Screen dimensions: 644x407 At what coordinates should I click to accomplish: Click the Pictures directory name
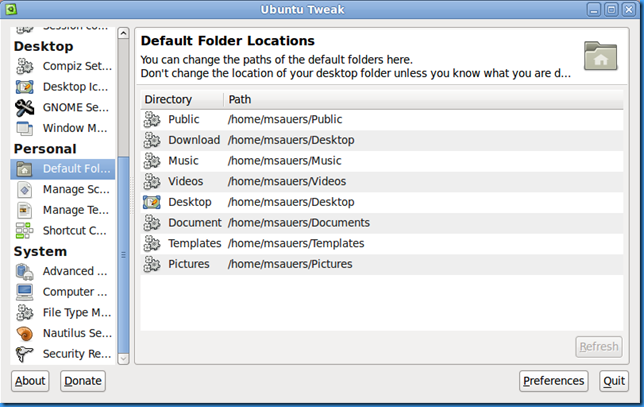coord(189,264)
